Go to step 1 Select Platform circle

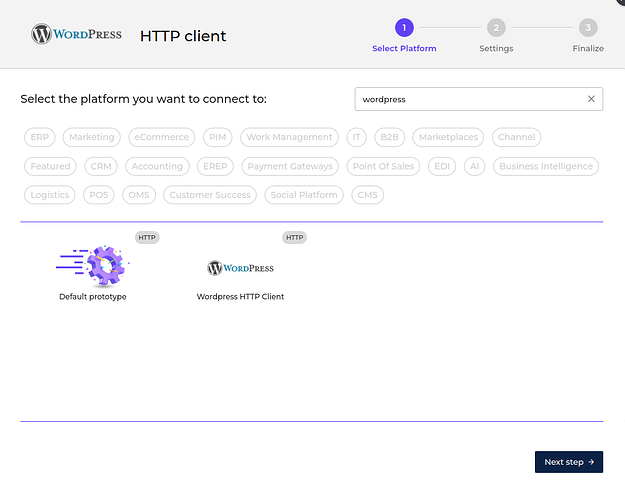pyautogui.click(x=404, y=28)
